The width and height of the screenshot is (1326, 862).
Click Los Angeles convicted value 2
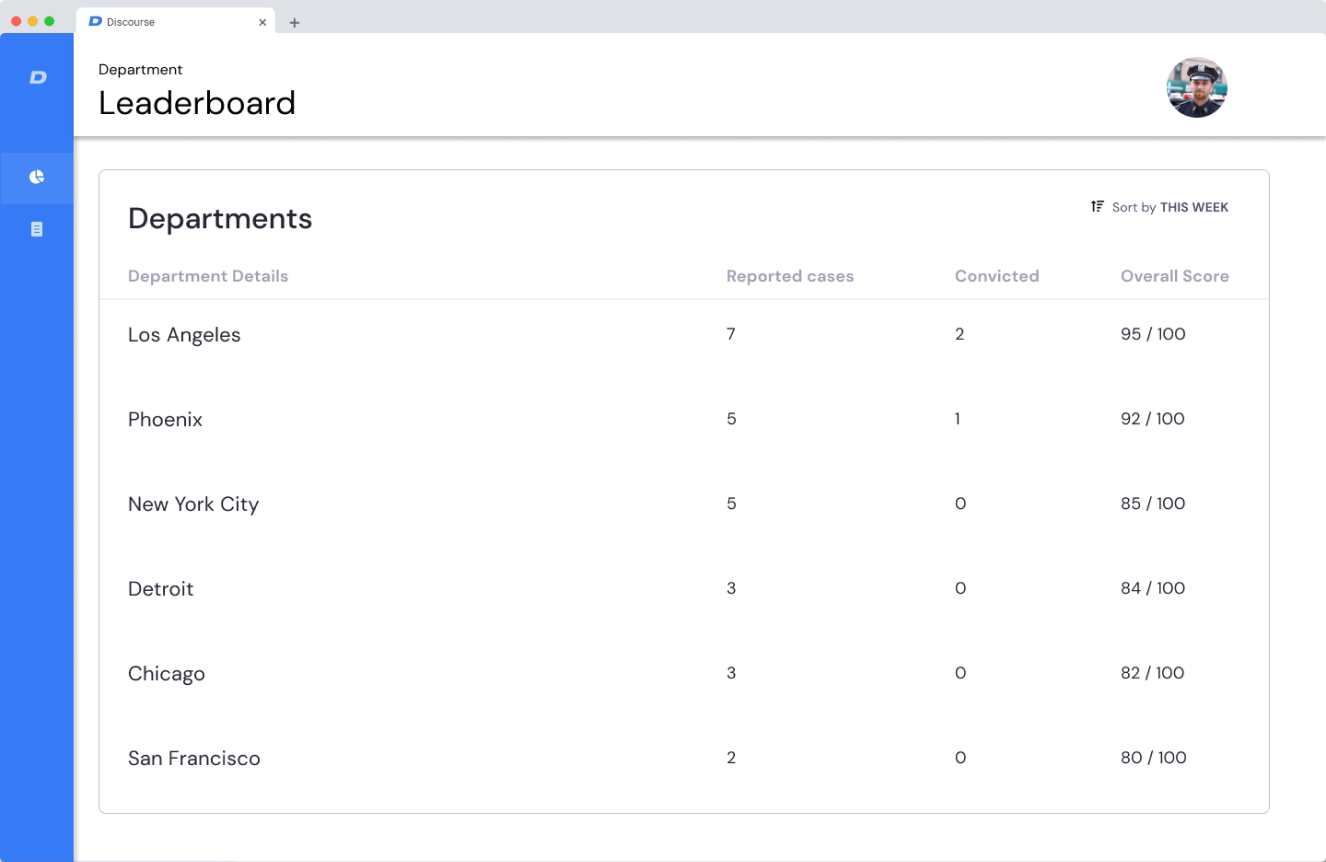click(959, 334)
